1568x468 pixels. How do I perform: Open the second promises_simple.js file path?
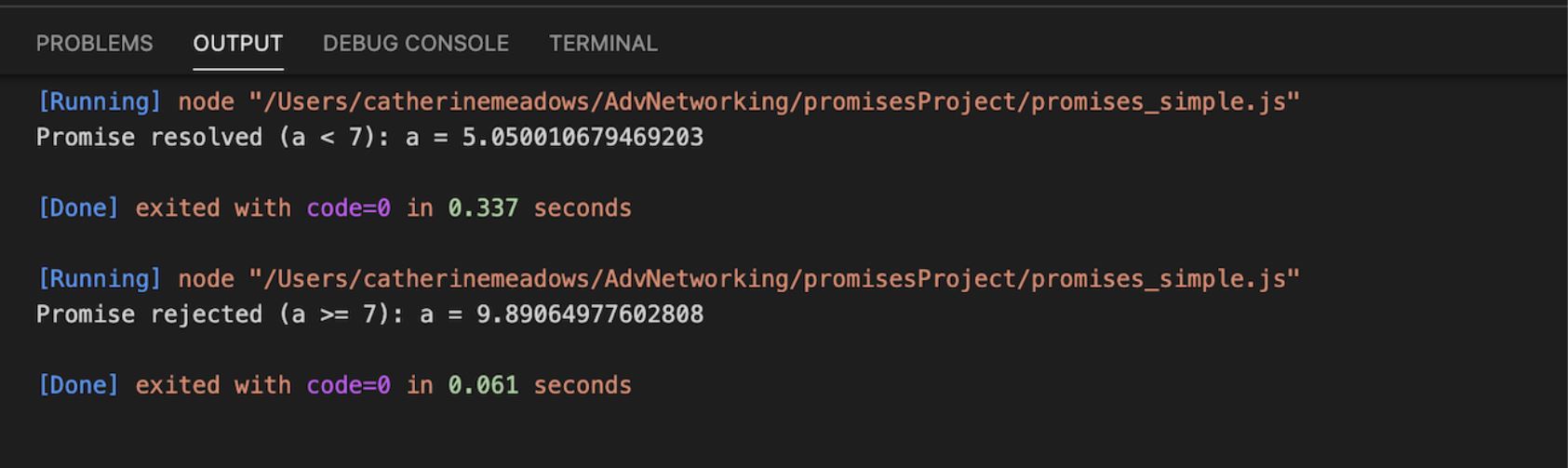[774, 278]
